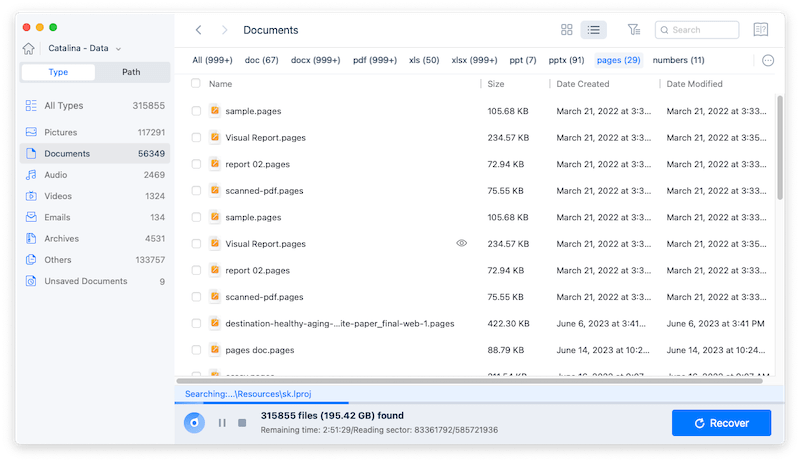Click the Pictures category icon
This screenshot has width=800, height=462.
coord(31,132)
